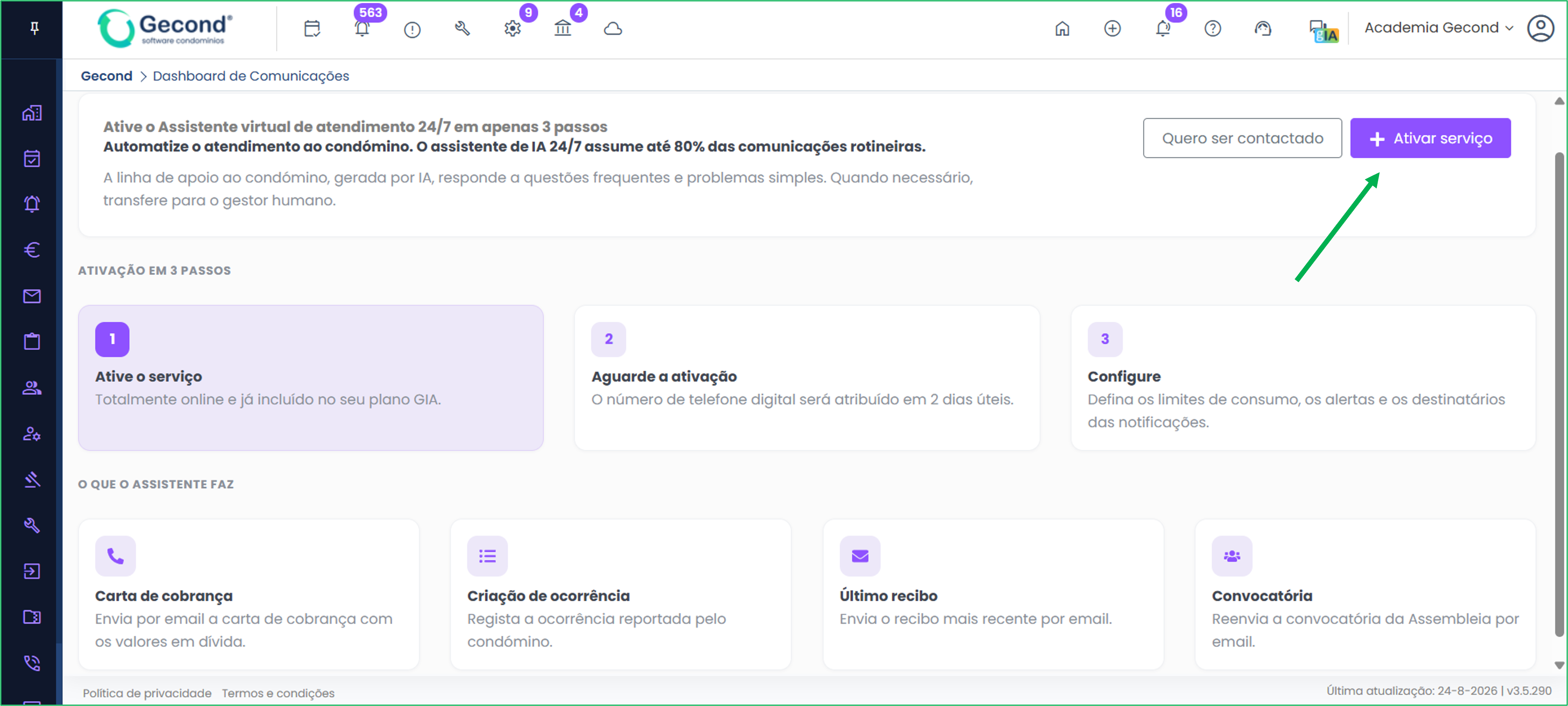Click the plus circle add icon
Viewport: 1568px width, 706px height.
coord(1112,28)
